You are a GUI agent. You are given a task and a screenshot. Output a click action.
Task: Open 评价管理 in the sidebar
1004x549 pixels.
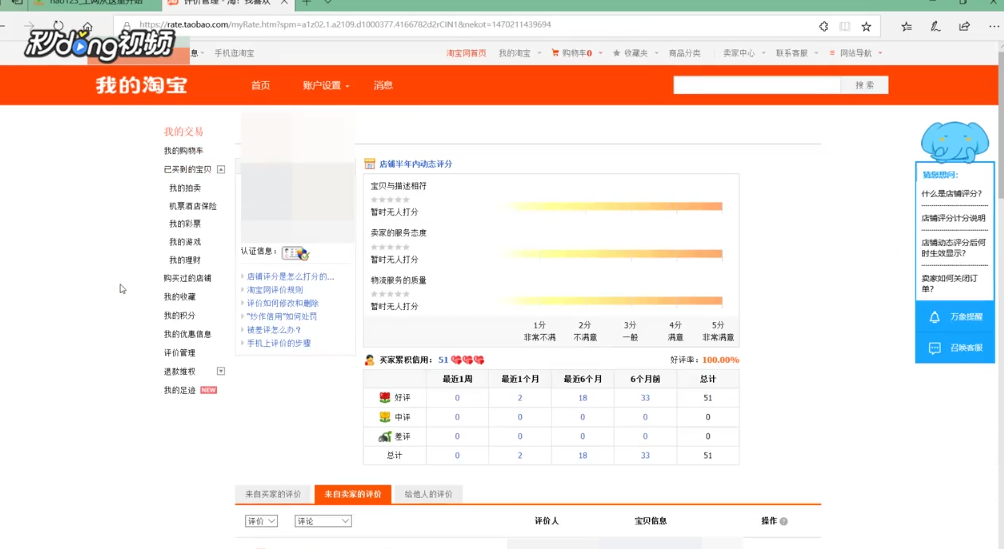coord(179,353)
